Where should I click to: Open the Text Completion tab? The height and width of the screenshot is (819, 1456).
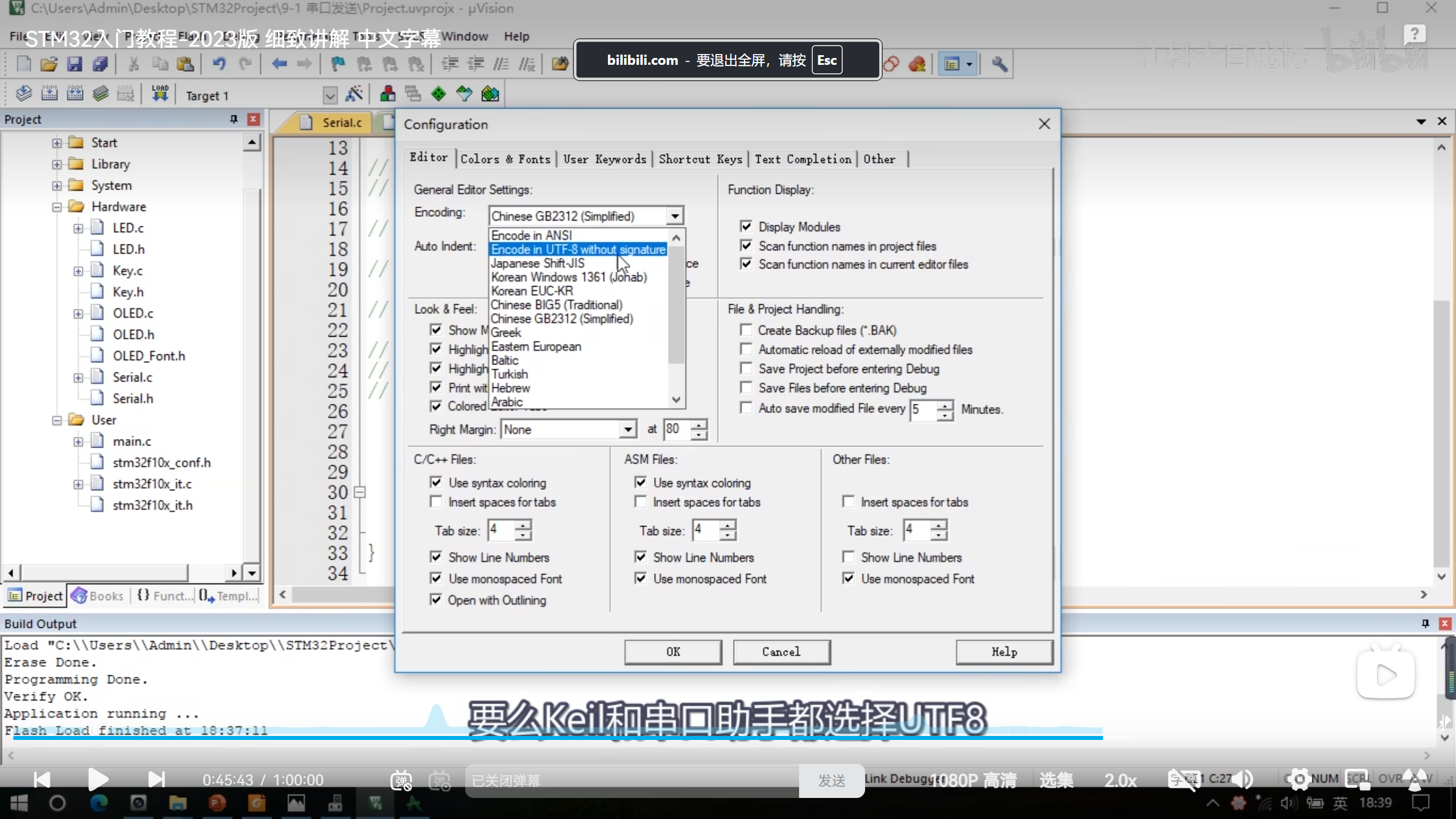(803, 159)
